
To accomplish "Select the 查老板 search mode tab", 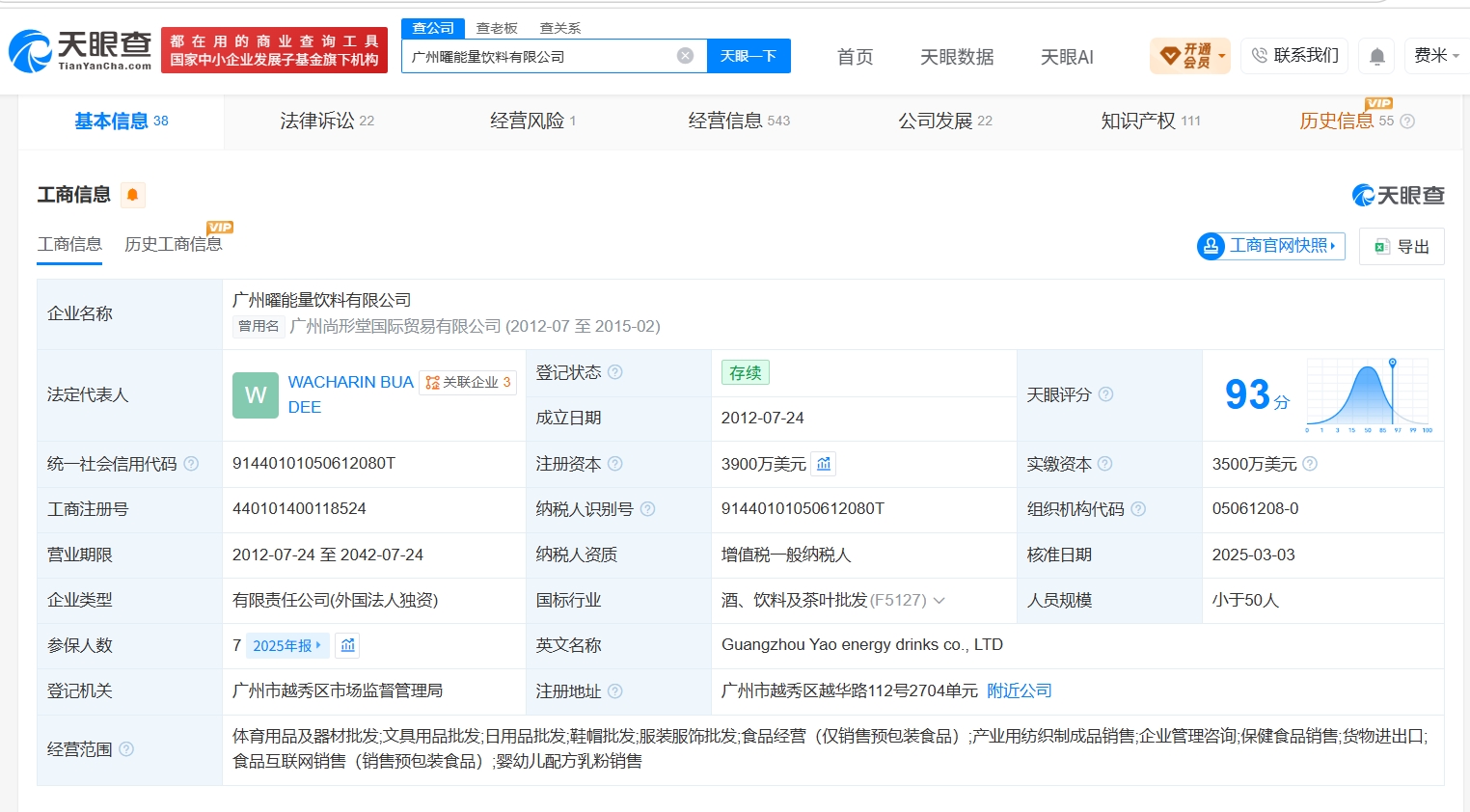I will tap(497, 28).
